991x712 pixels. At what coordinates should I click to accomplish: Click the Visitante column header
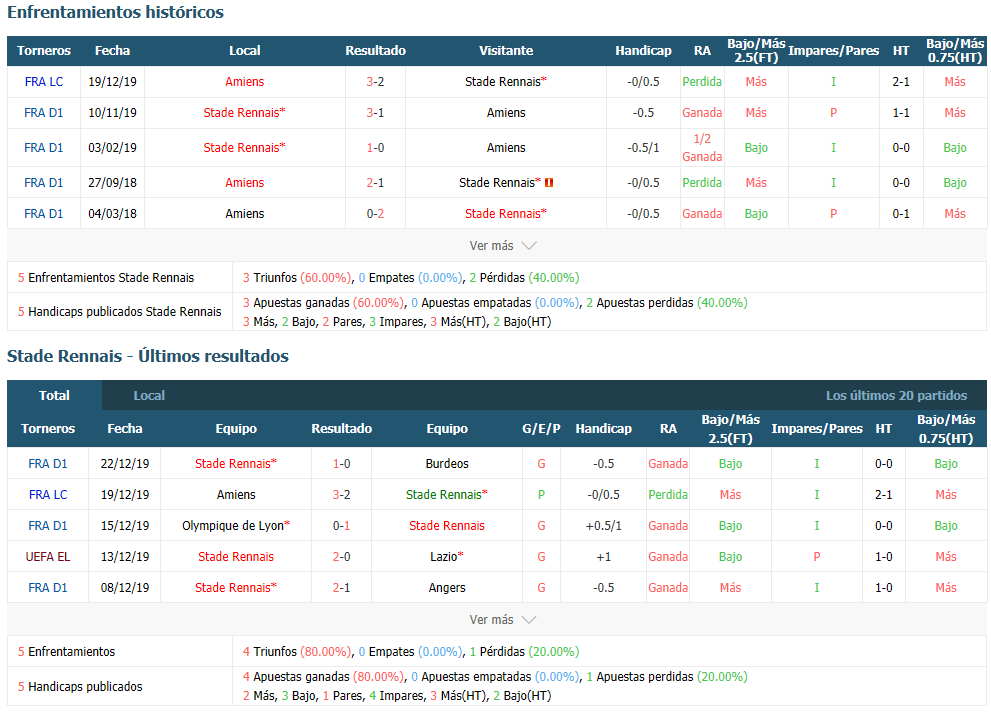(x=506, y=51)
